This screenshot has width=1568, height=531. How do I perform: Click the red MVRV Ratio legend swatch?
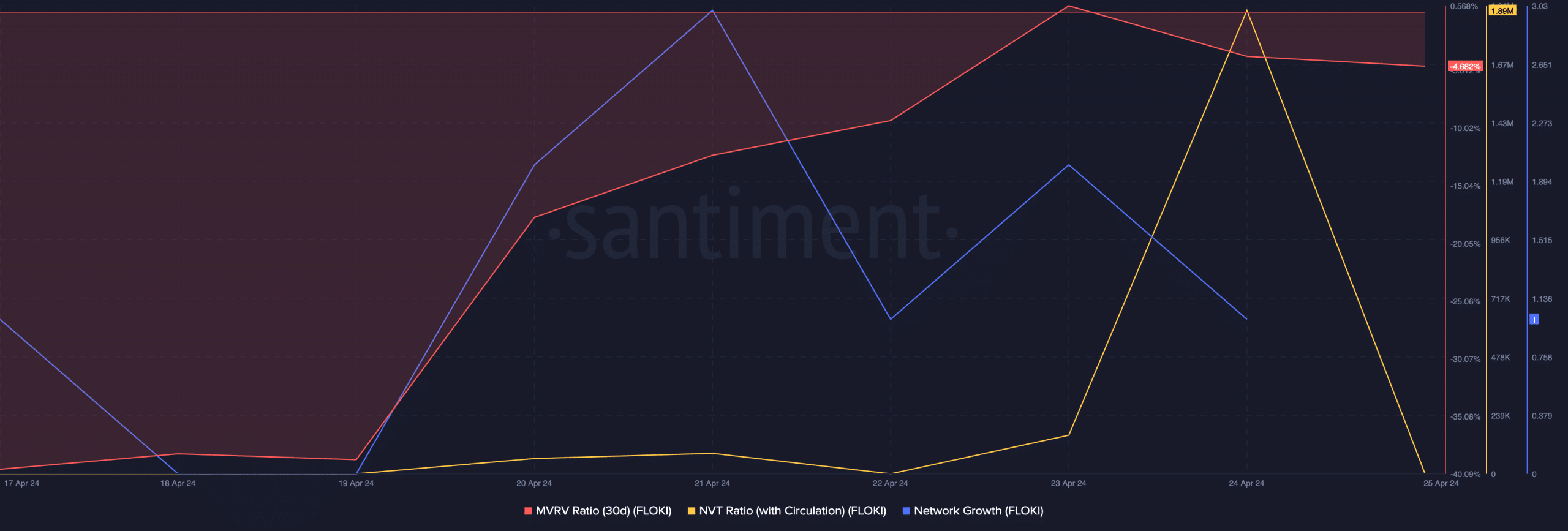[528, 511]
